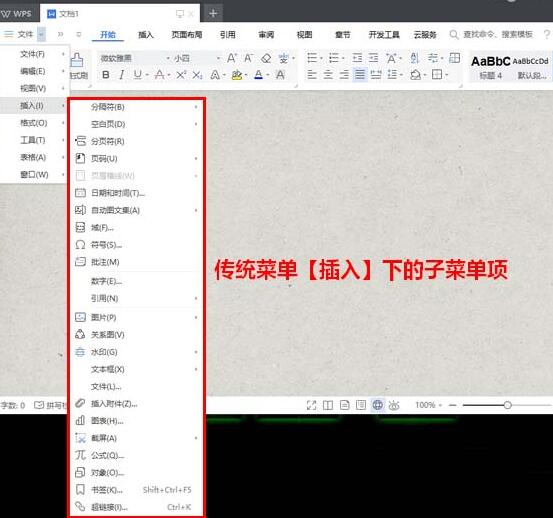Click the numbered list icon
553x518 pixels.
tap(333, 57)
